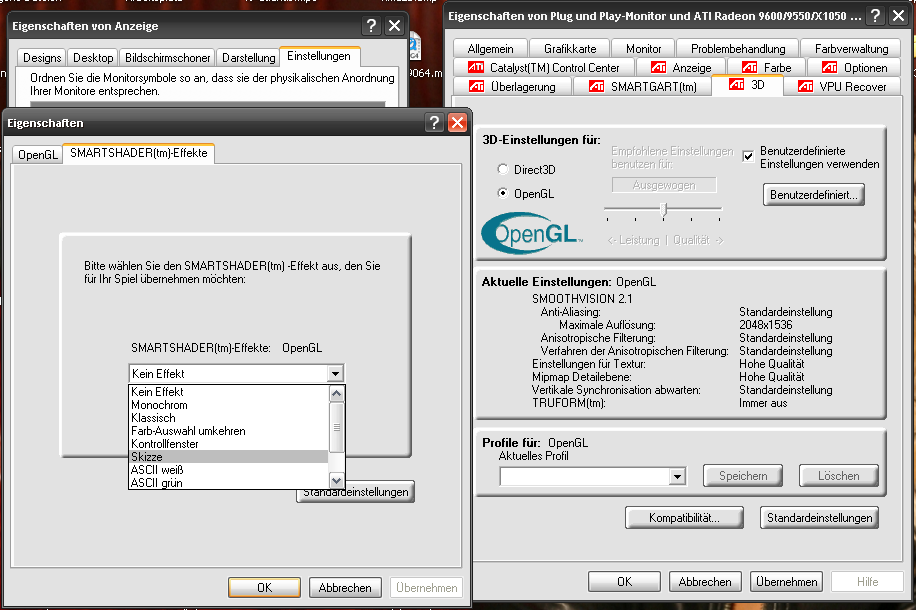Close the ATI Radeon properties window
916x610 pixels.
pyautogui.click(x=898, y=16)
